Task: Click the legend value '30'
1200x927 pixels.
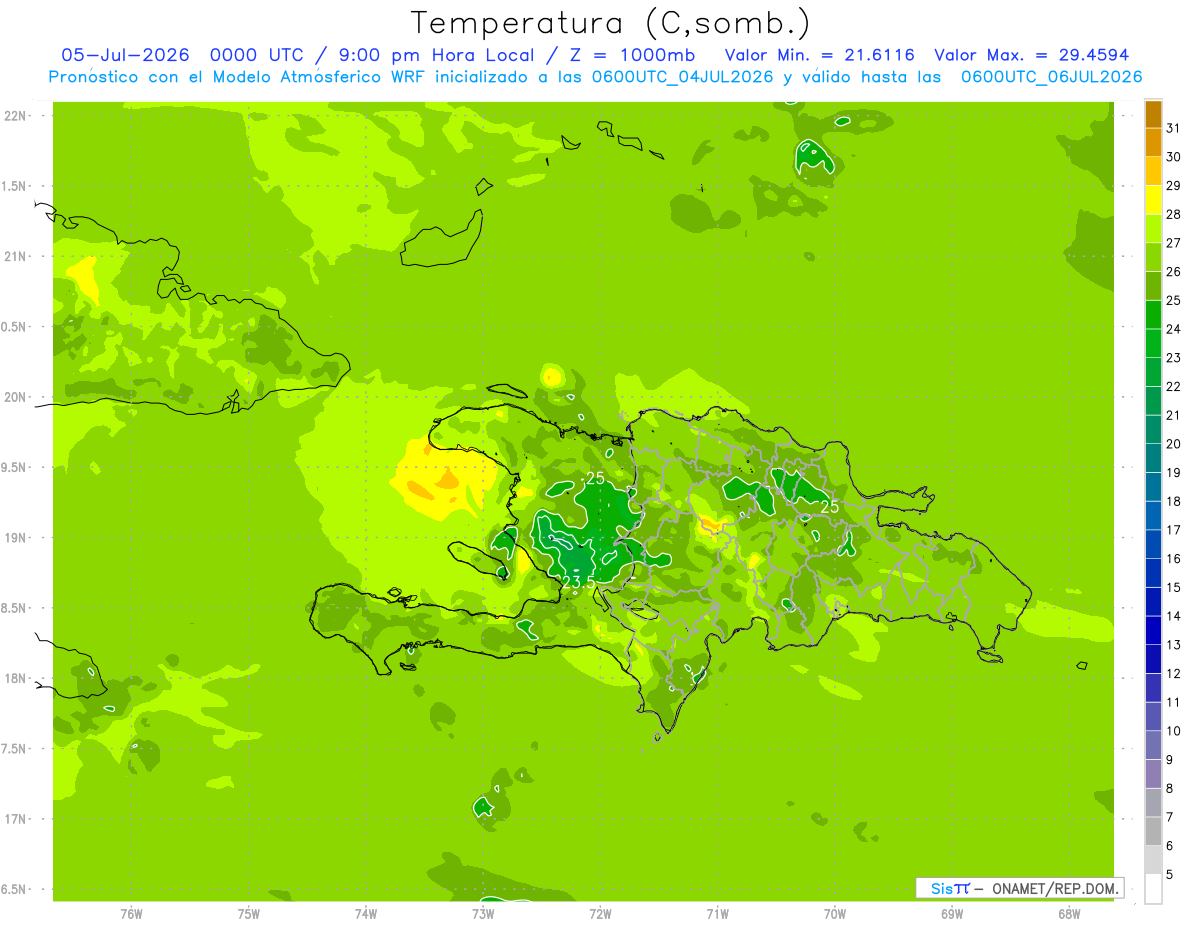Action: [1173, 157]
